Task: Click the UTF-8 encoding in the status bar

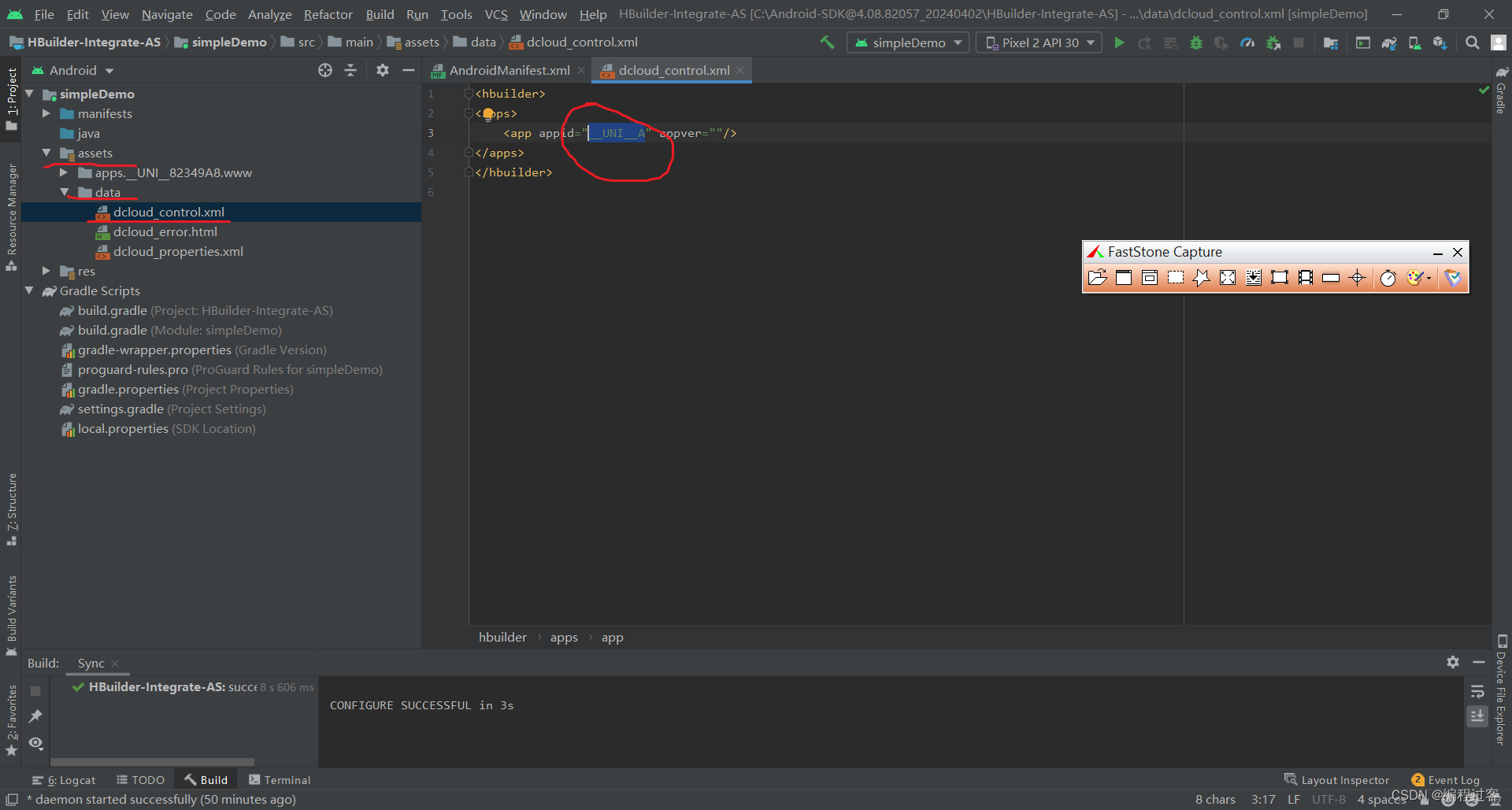Action: click(1329, 800)
